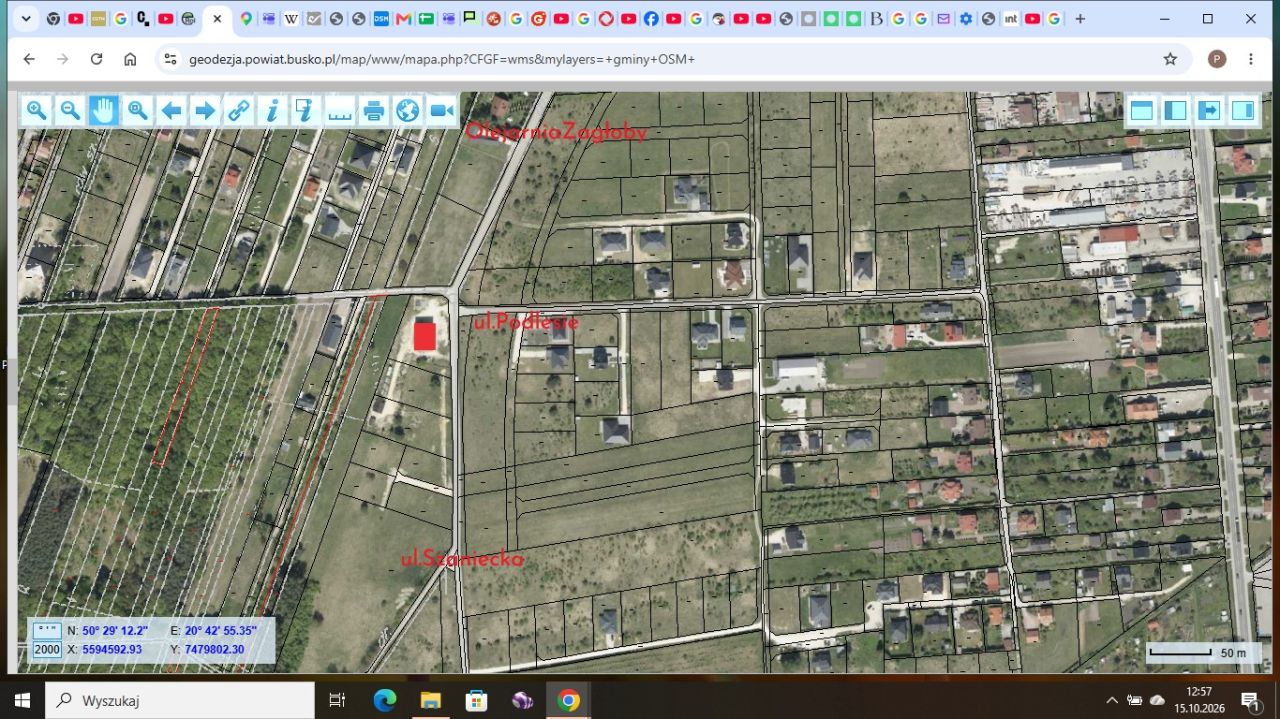Screen dimensions: 1280x719
Task: Click the video camera map tool
Action: pos(441,110)
